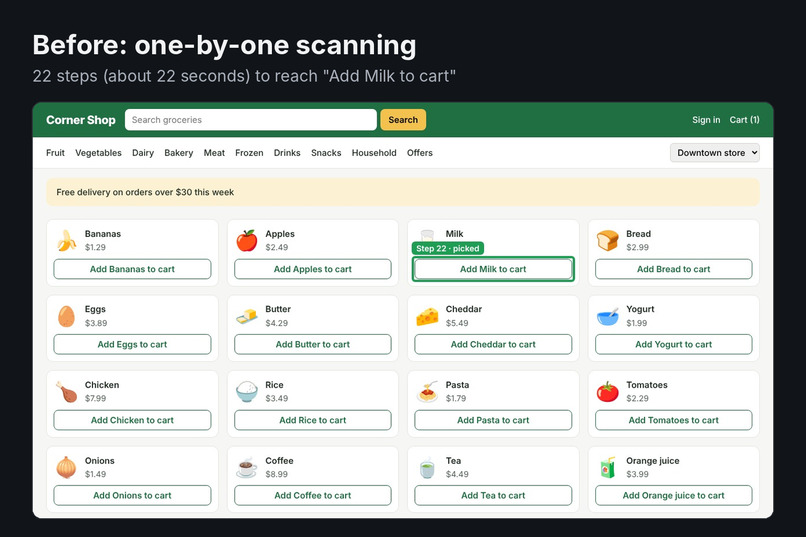Click the yogurt bowl icon
The width and height of the screenshot is (806, 537).
[x=608, y=316]
